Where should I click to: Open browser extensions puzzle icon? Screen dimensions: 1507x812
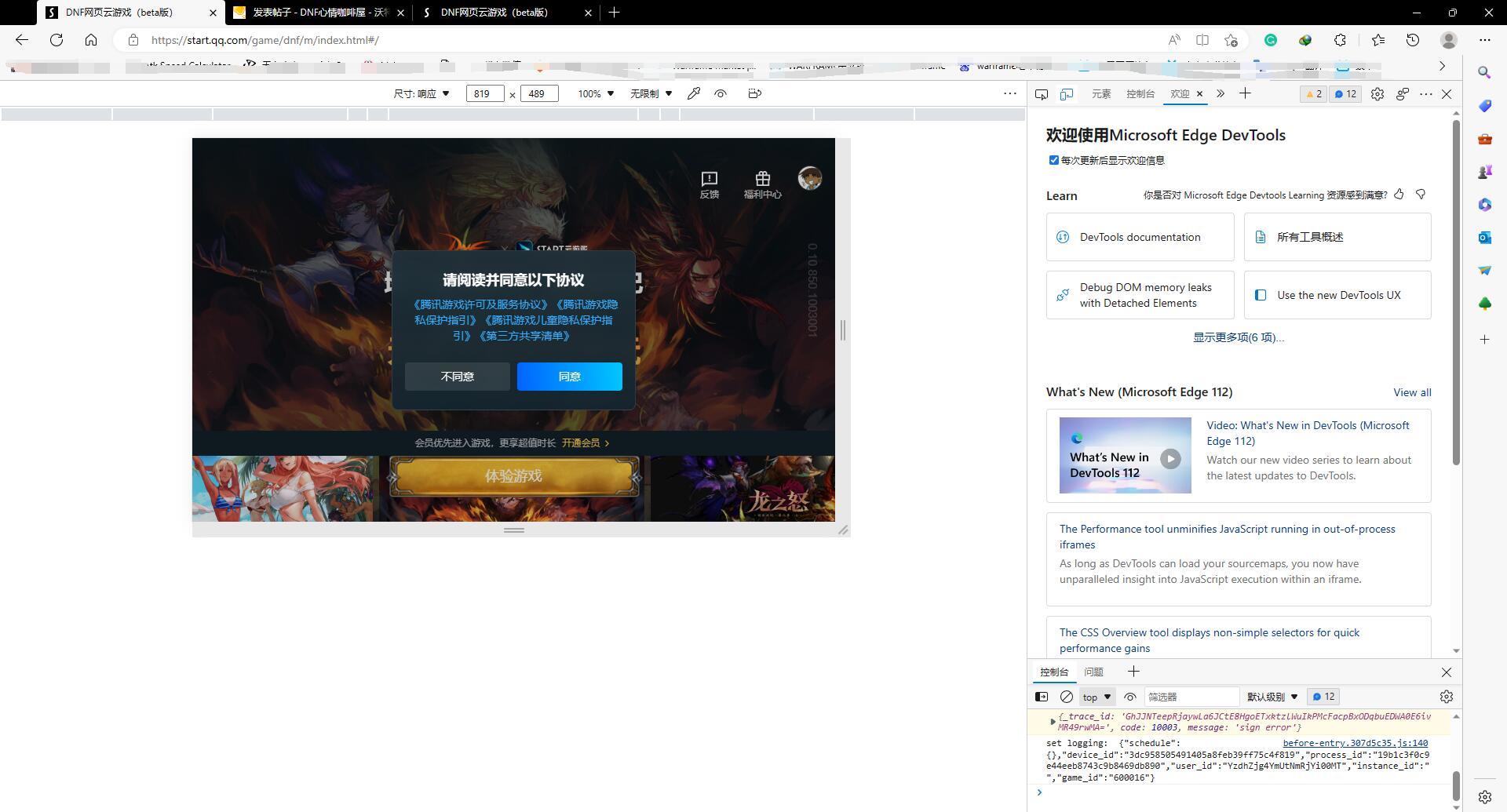coord(1341,40)
